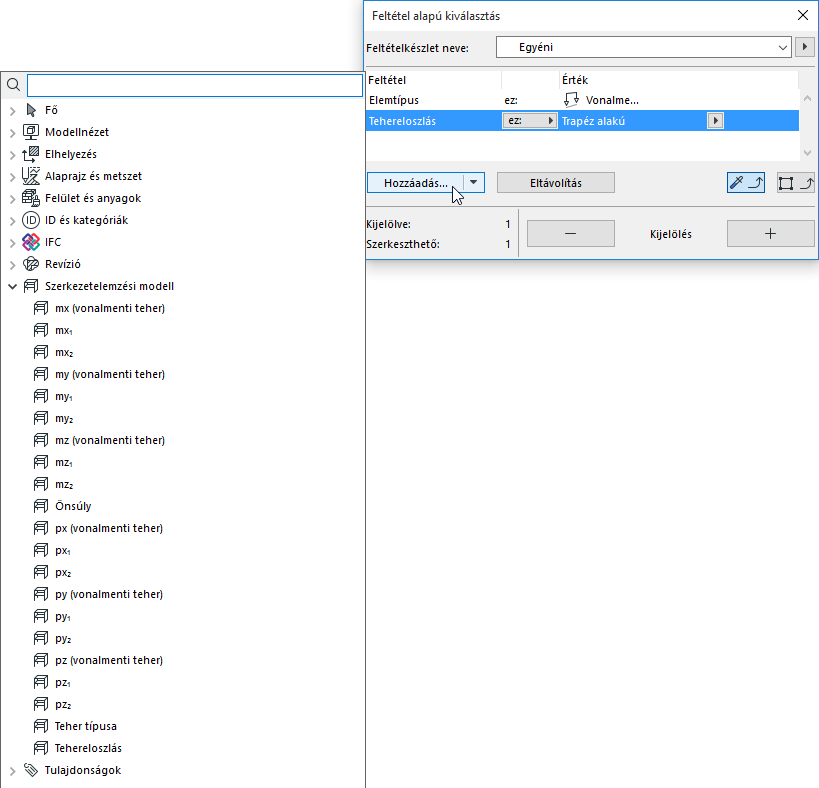Select the Elemtípus criteria row
Screen dimensions: 819x788
coord(582,100)
